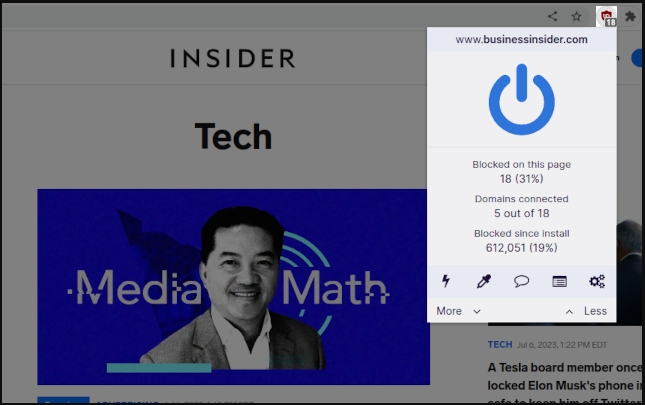Click the 5 out of 18 domains value

522,213
